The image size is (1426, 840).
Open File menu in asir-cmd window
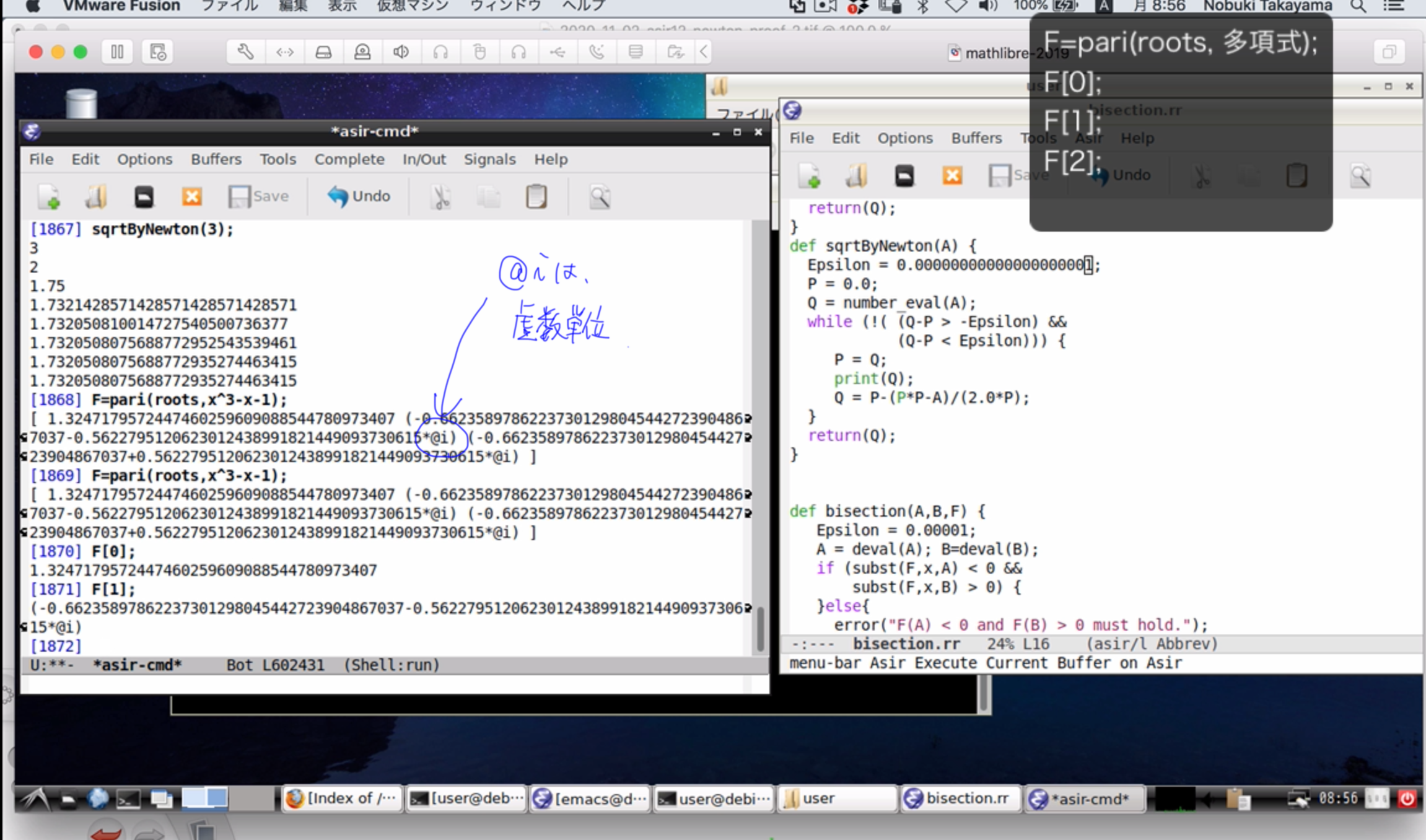[x=41, y=159]
